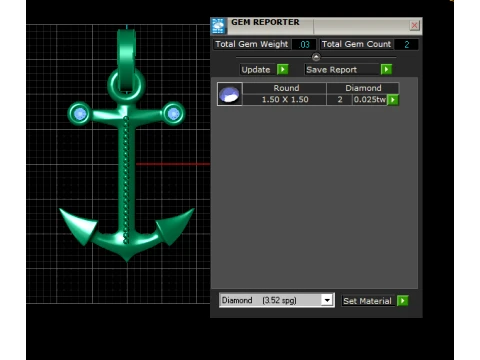Select the right blue gem on the anchor
This screenshot has width=480, height=360.
pos(173,113)
